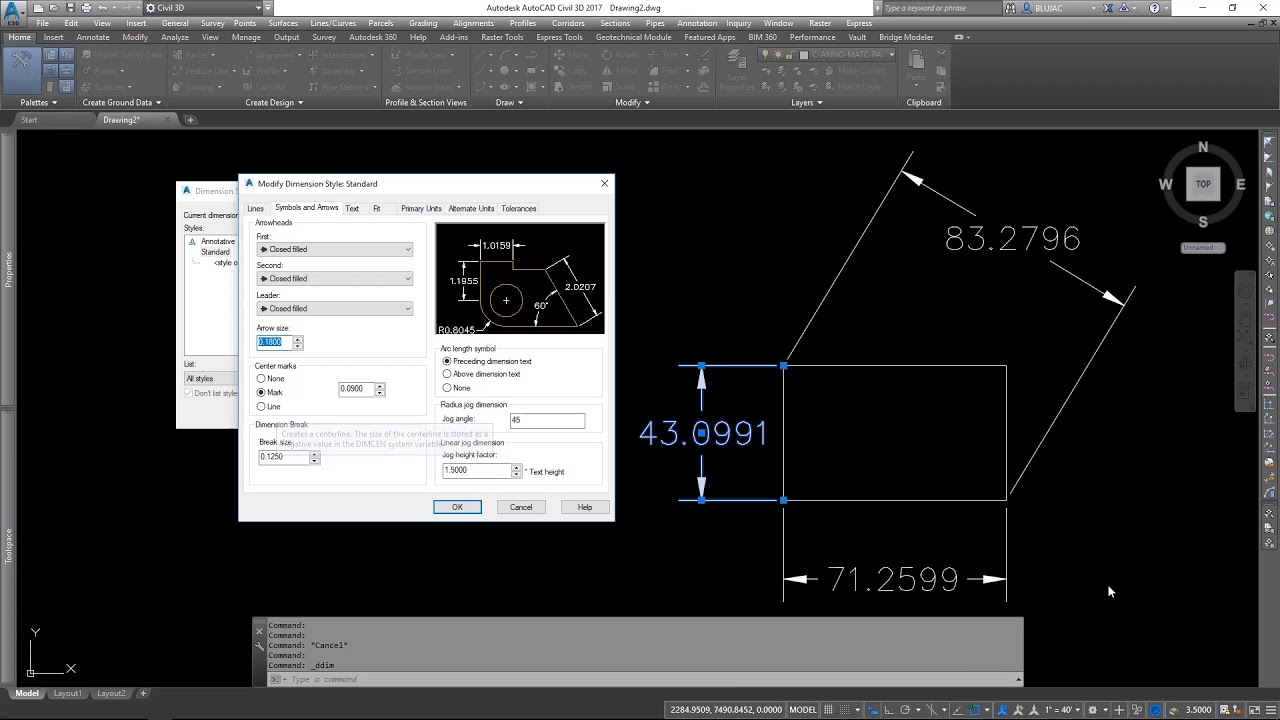This screenshot has width=1280, height=720.
Task: Expand the Create Ground Data panel
Action: (x=122, y=102)
